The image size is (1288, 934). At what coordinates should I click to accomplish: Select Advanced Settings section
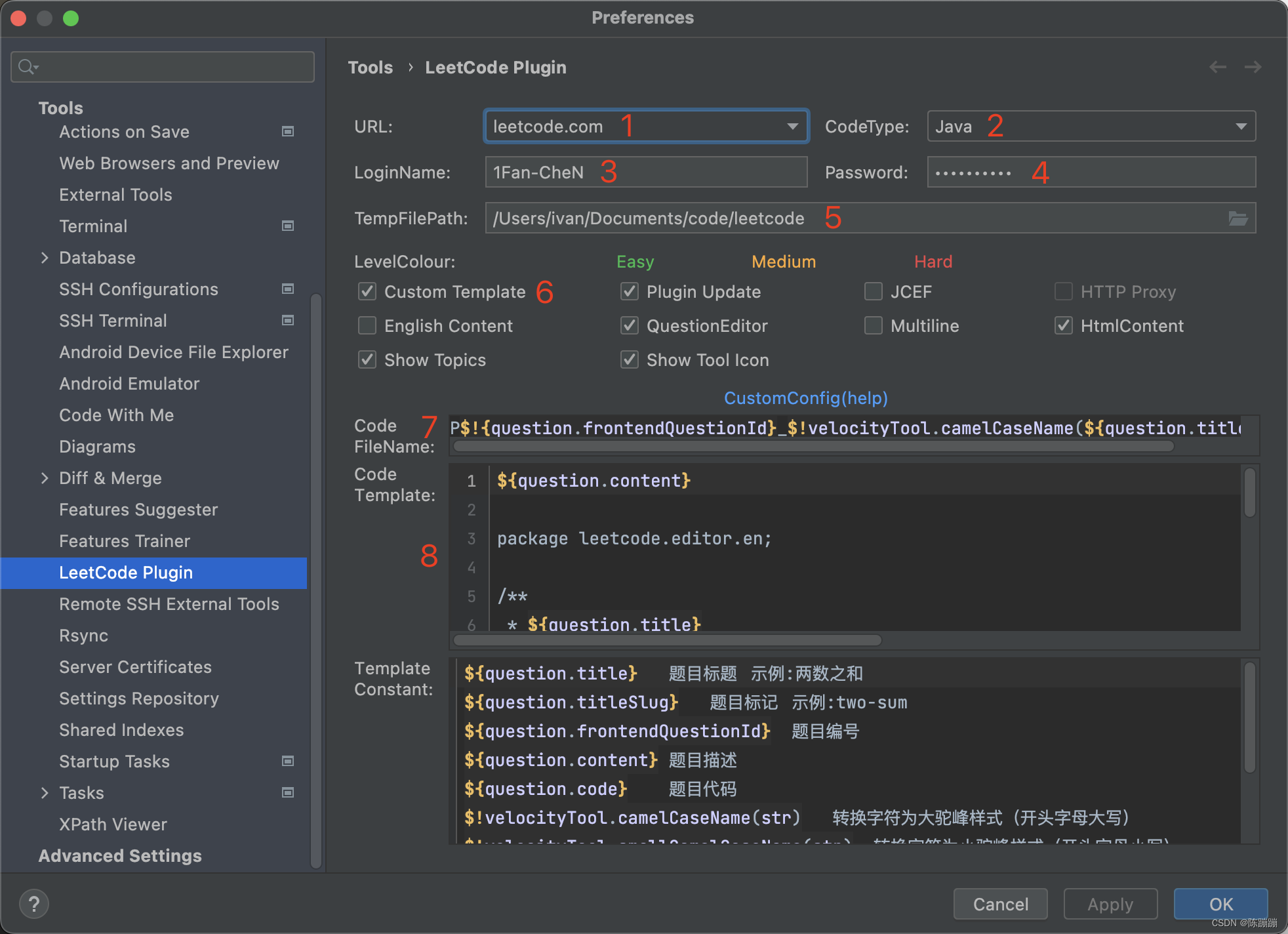(x=120, y=856)
